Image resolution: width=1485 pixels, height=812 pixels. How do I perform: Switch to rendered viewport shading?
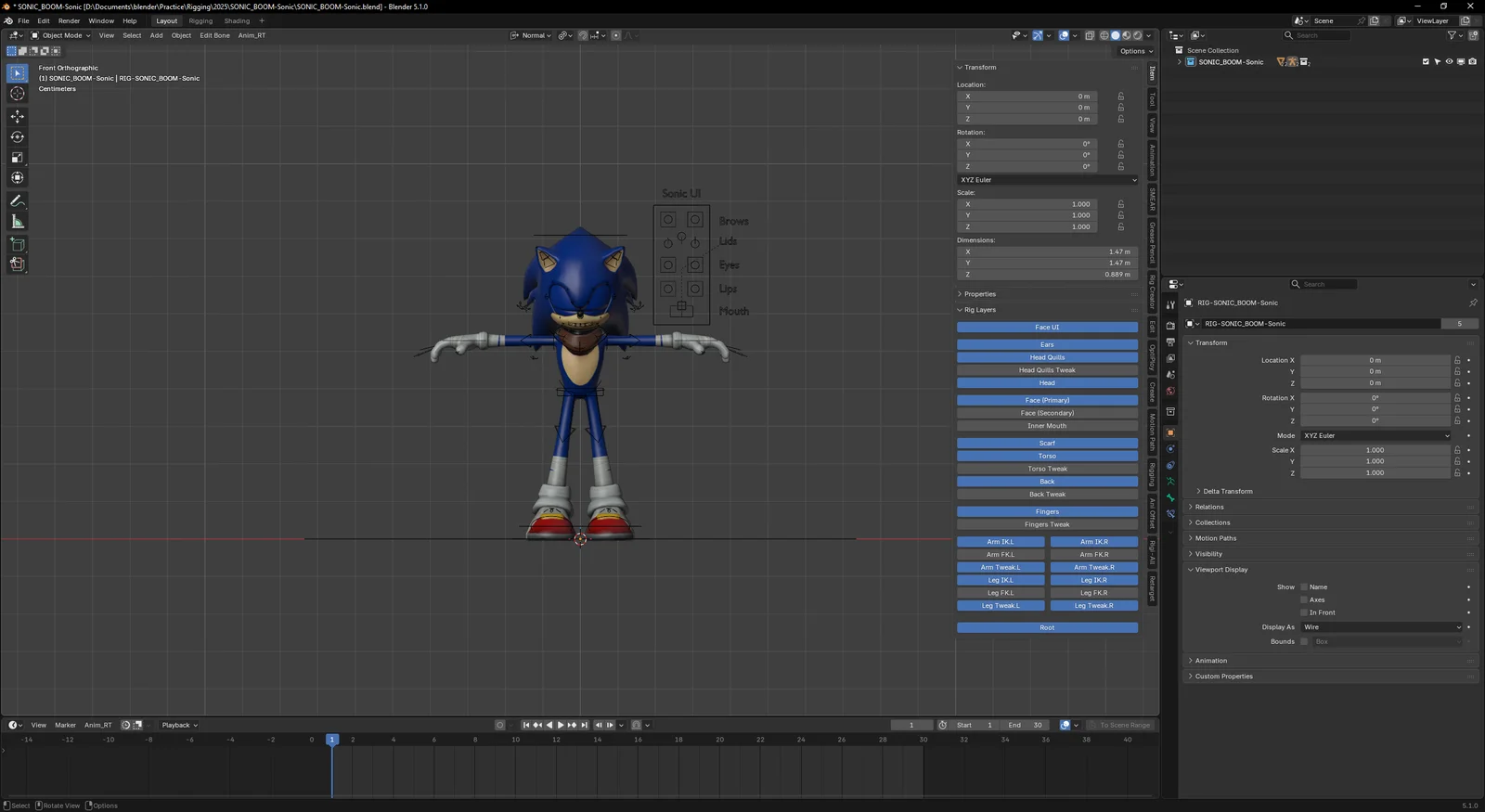[1137, 35]
